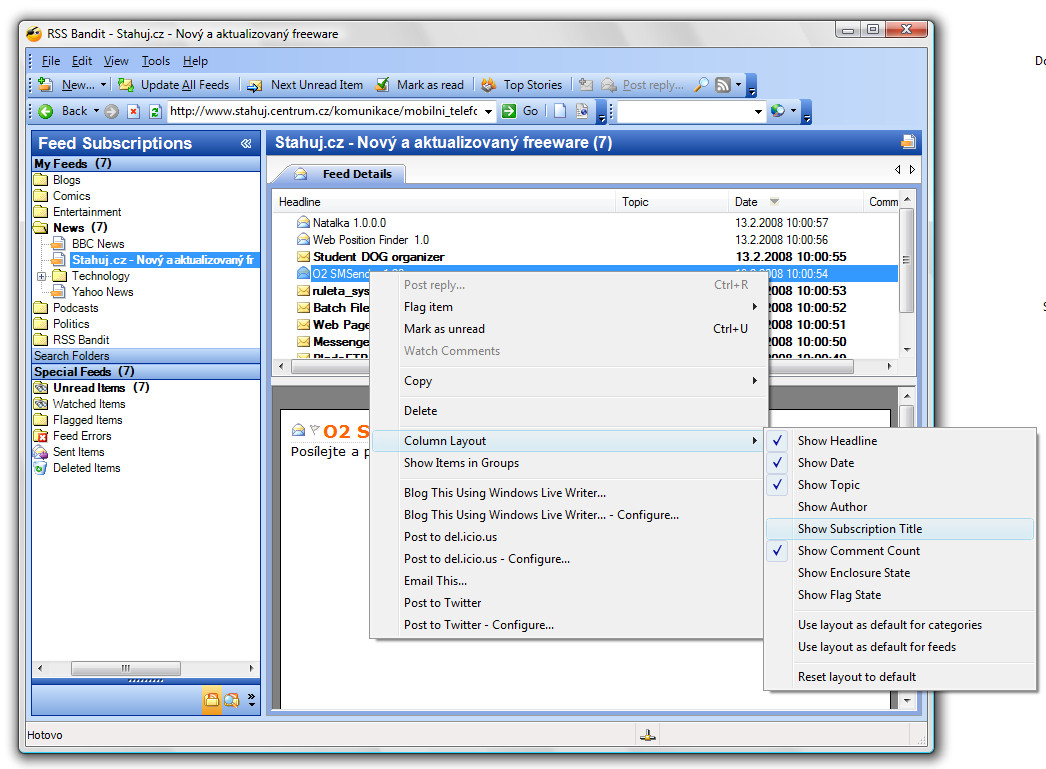
Task: Click the headline list vertical scrollbar thumb
Action: [x=907, y=260]
